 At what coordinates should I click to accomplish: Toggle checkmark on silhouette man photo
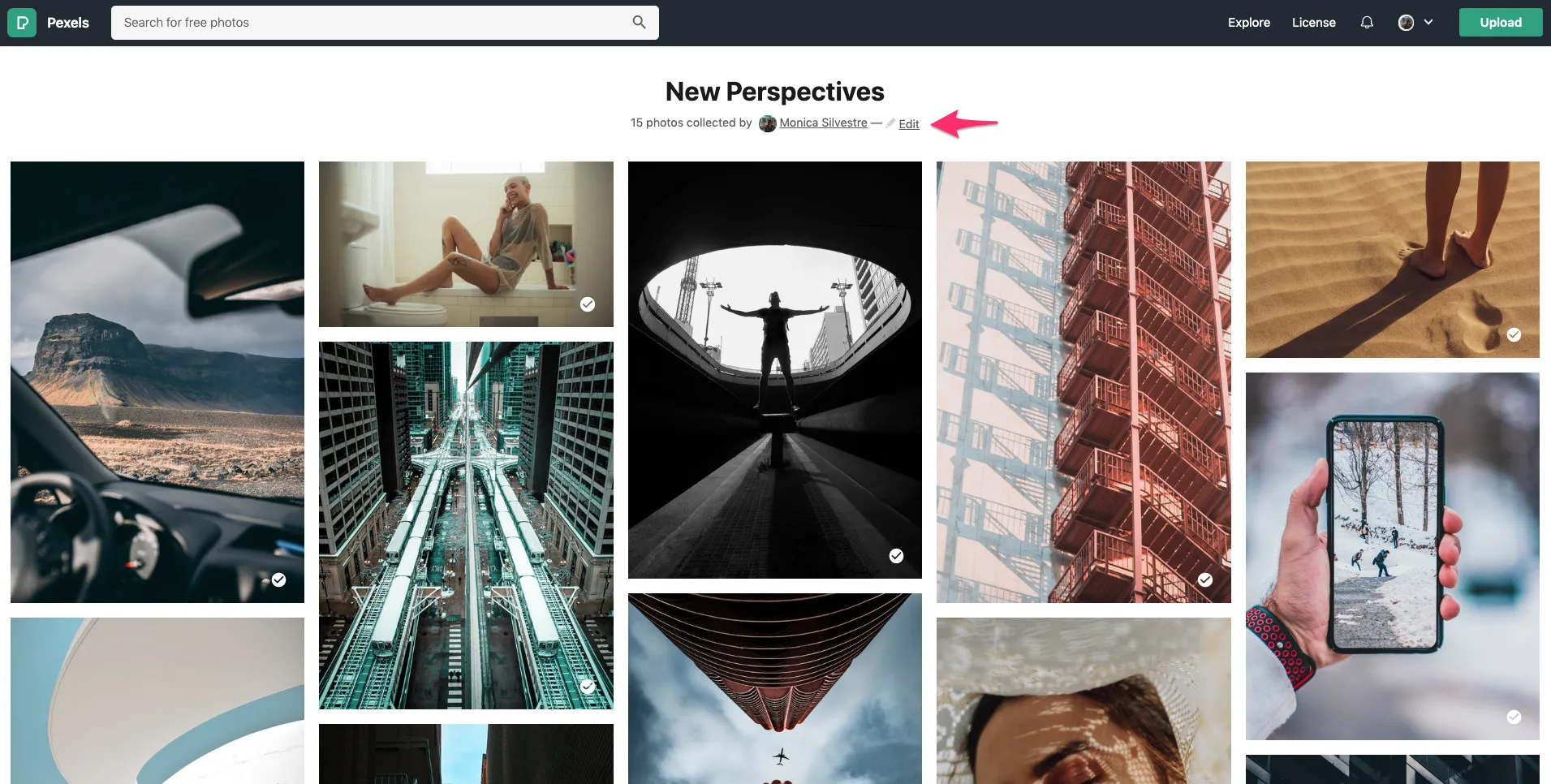(x=896, y=556)
